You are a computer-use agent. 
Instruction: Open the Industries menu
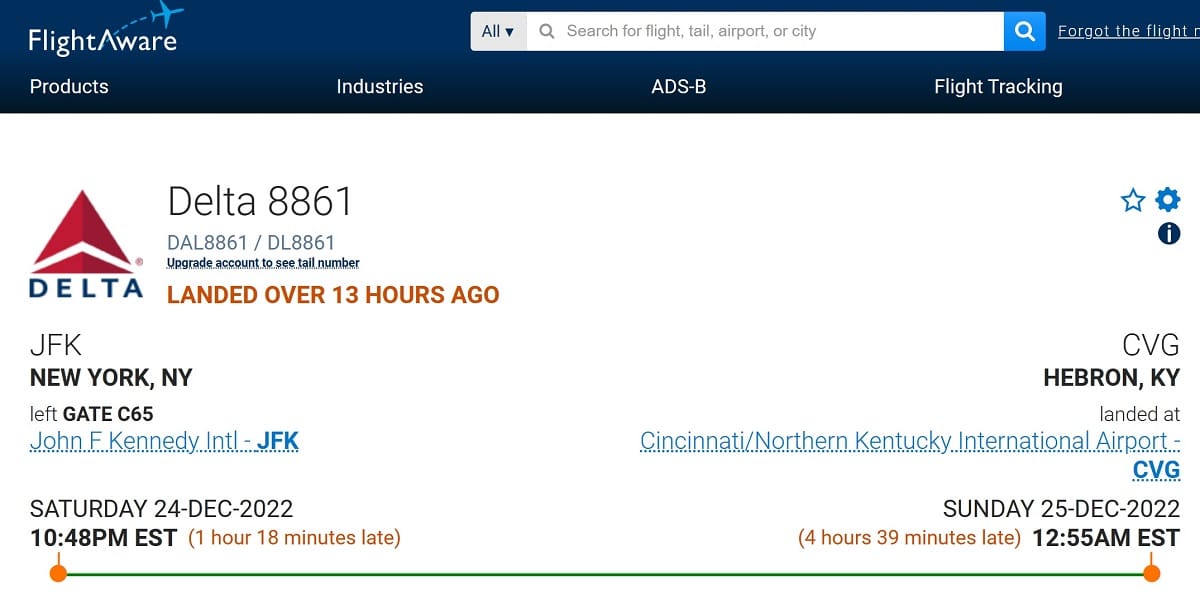380,87
